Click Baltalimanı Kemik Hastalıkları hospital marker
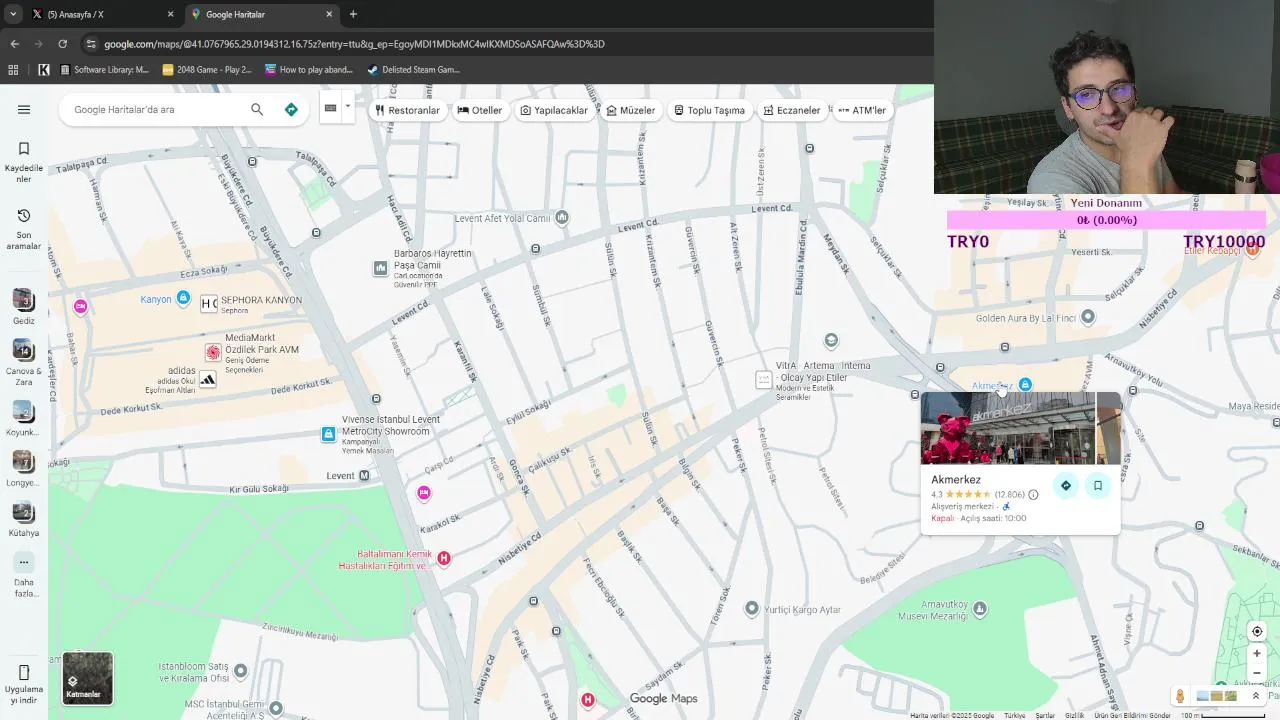 click(x=444, y=558)
